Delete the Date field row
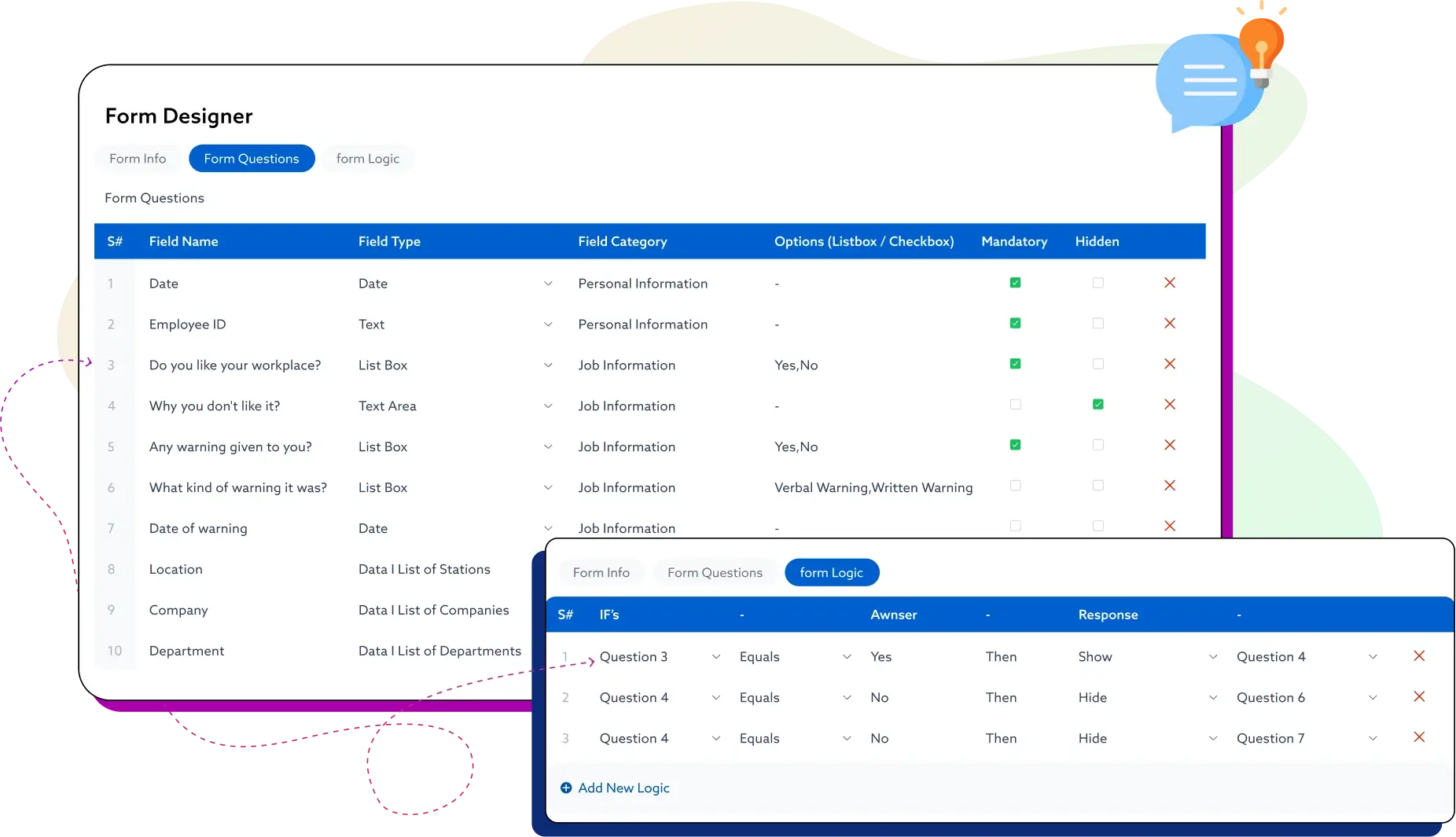The height and width of the screenshot is (837, 1456). click(x=1169, y=283)
